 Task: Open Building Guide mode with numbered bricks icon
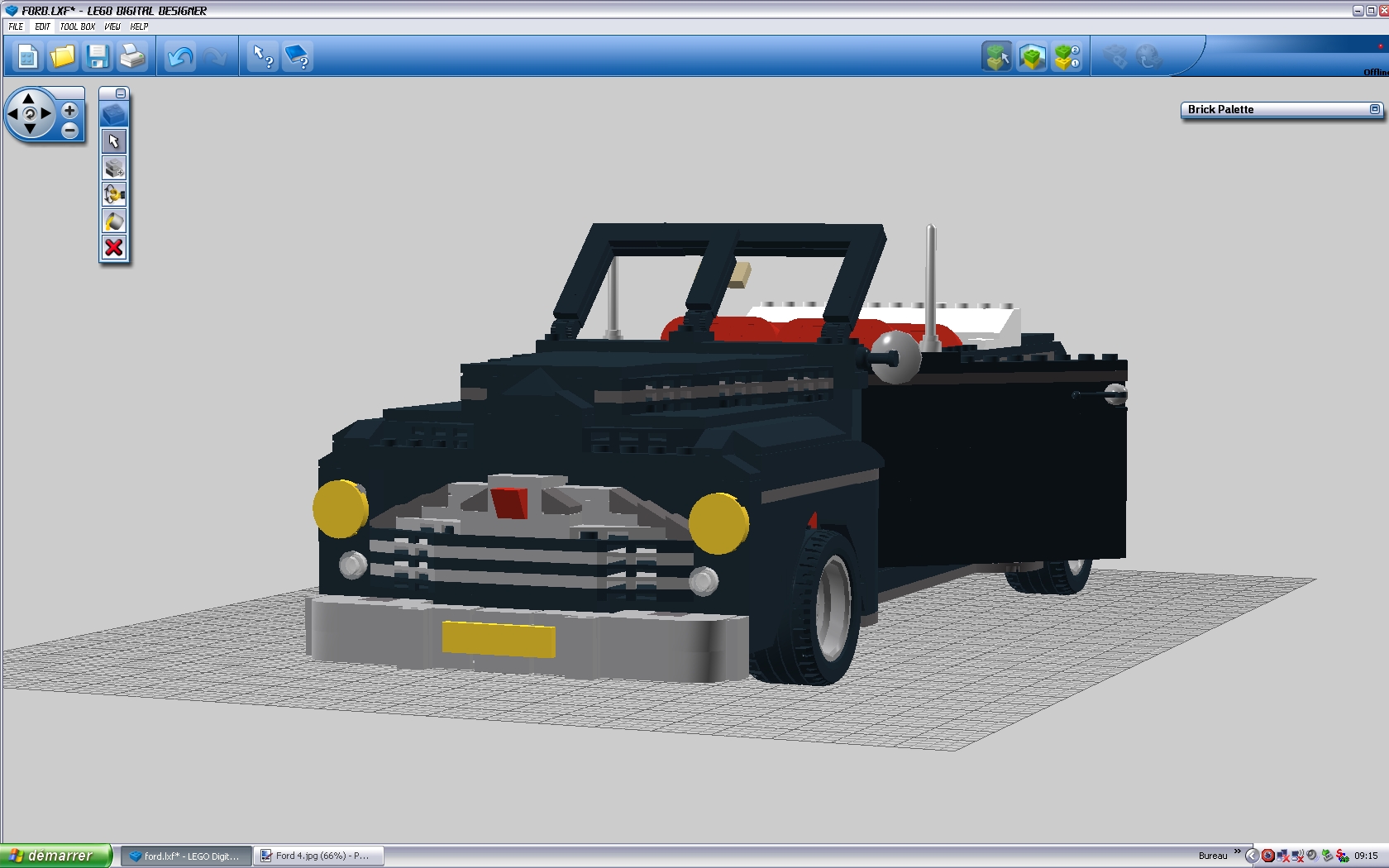(1067, 56)
